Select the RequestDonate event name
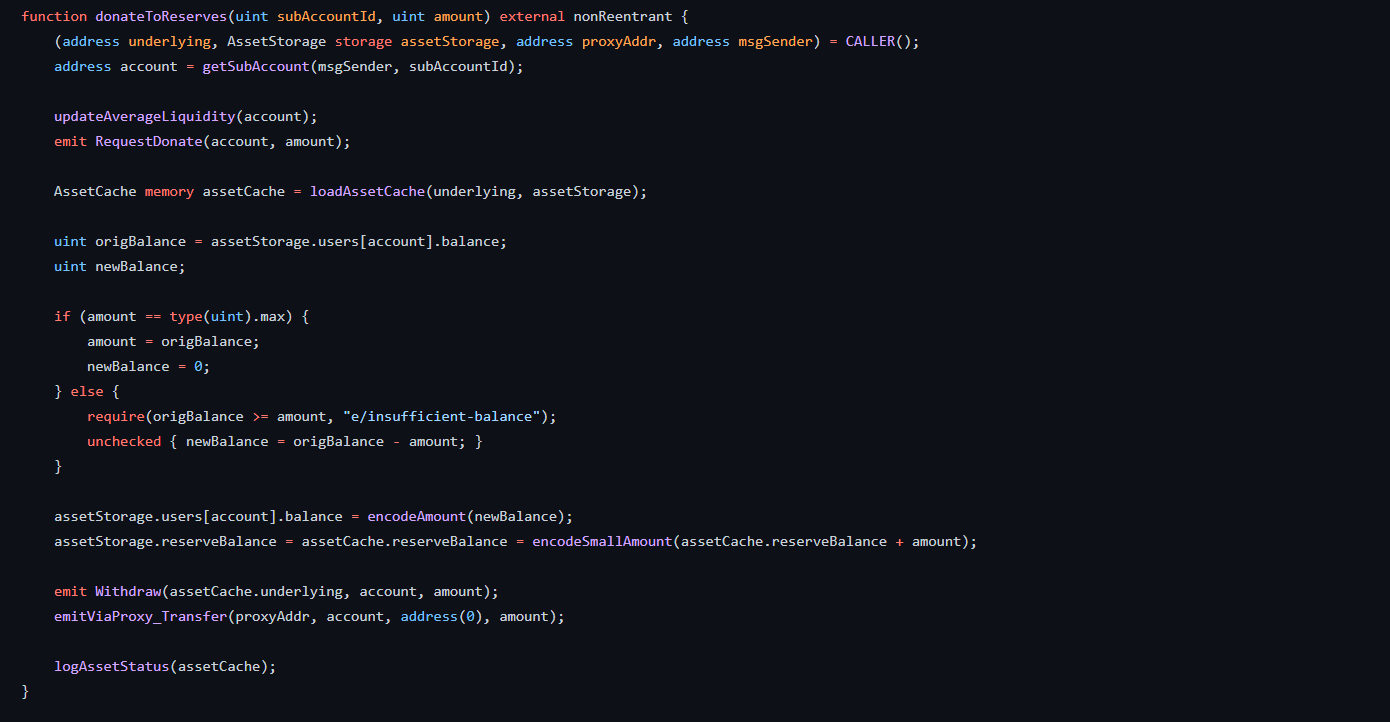This screenshot has width=1390, height=722. point(149,142)
